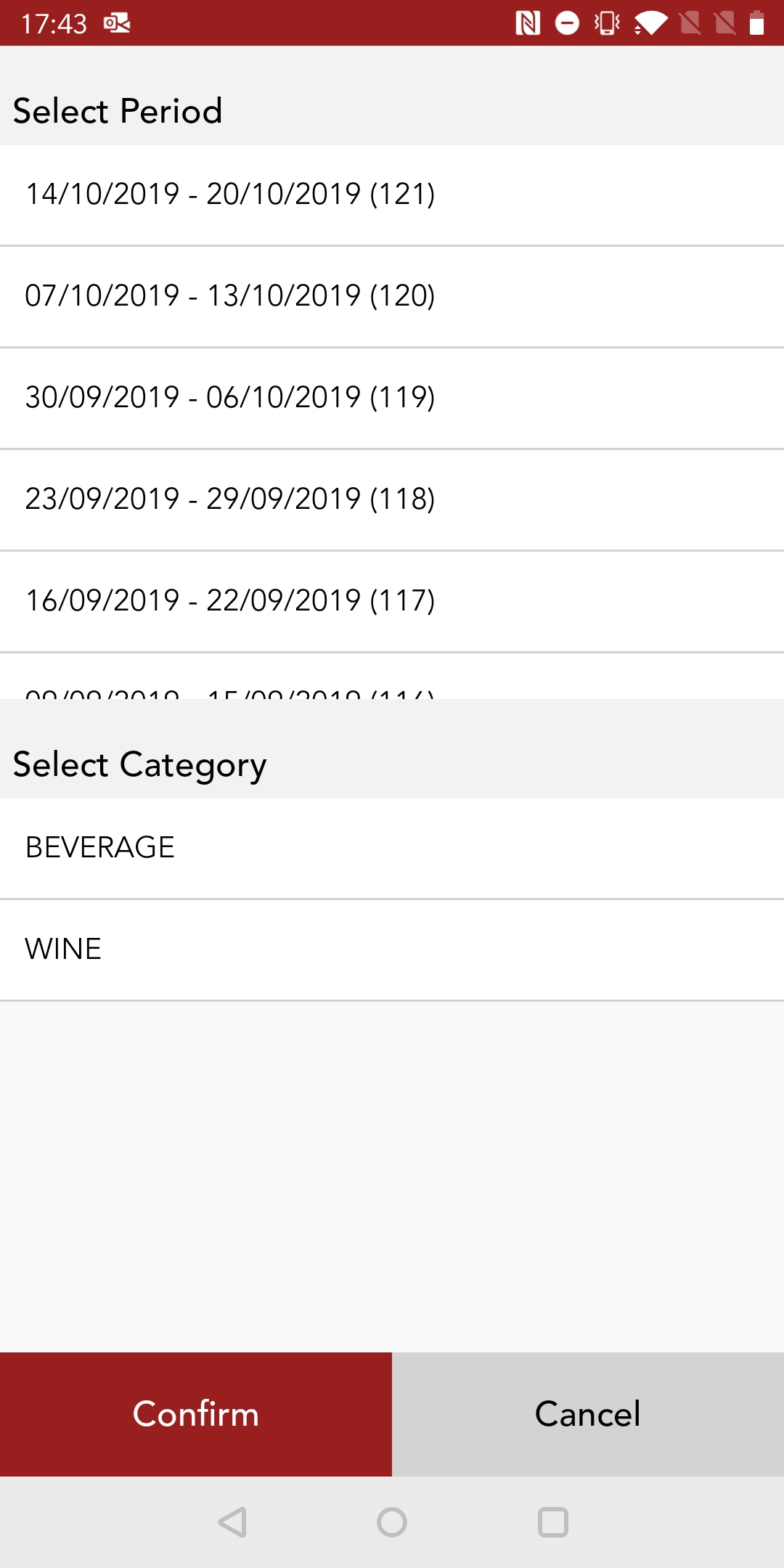This screenshot has width=784, height=1568.
Task: Tap the partially visible period (116) row
Action: 392,682
